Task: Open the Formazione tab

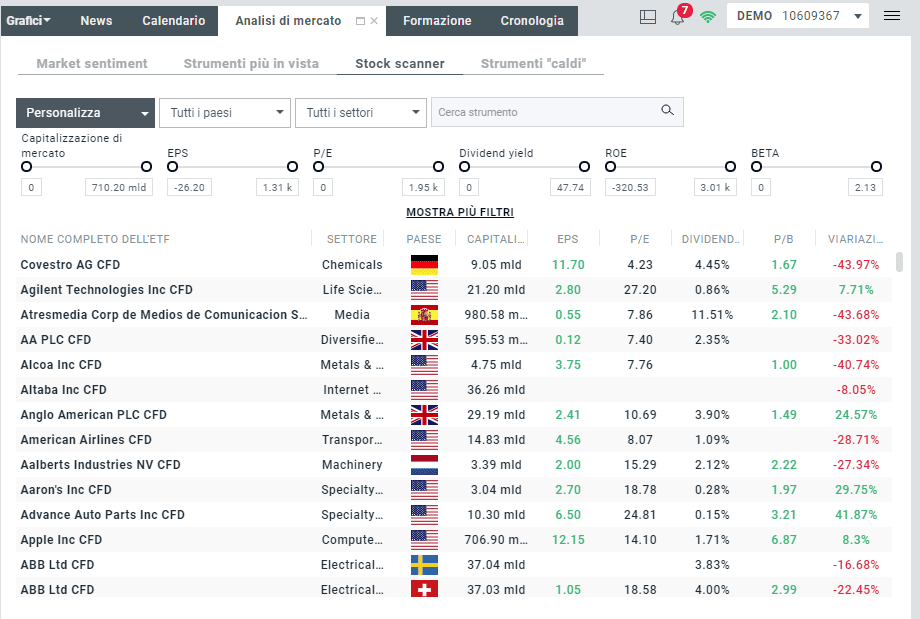Action: pyautogui.click(x=437, y=21)
